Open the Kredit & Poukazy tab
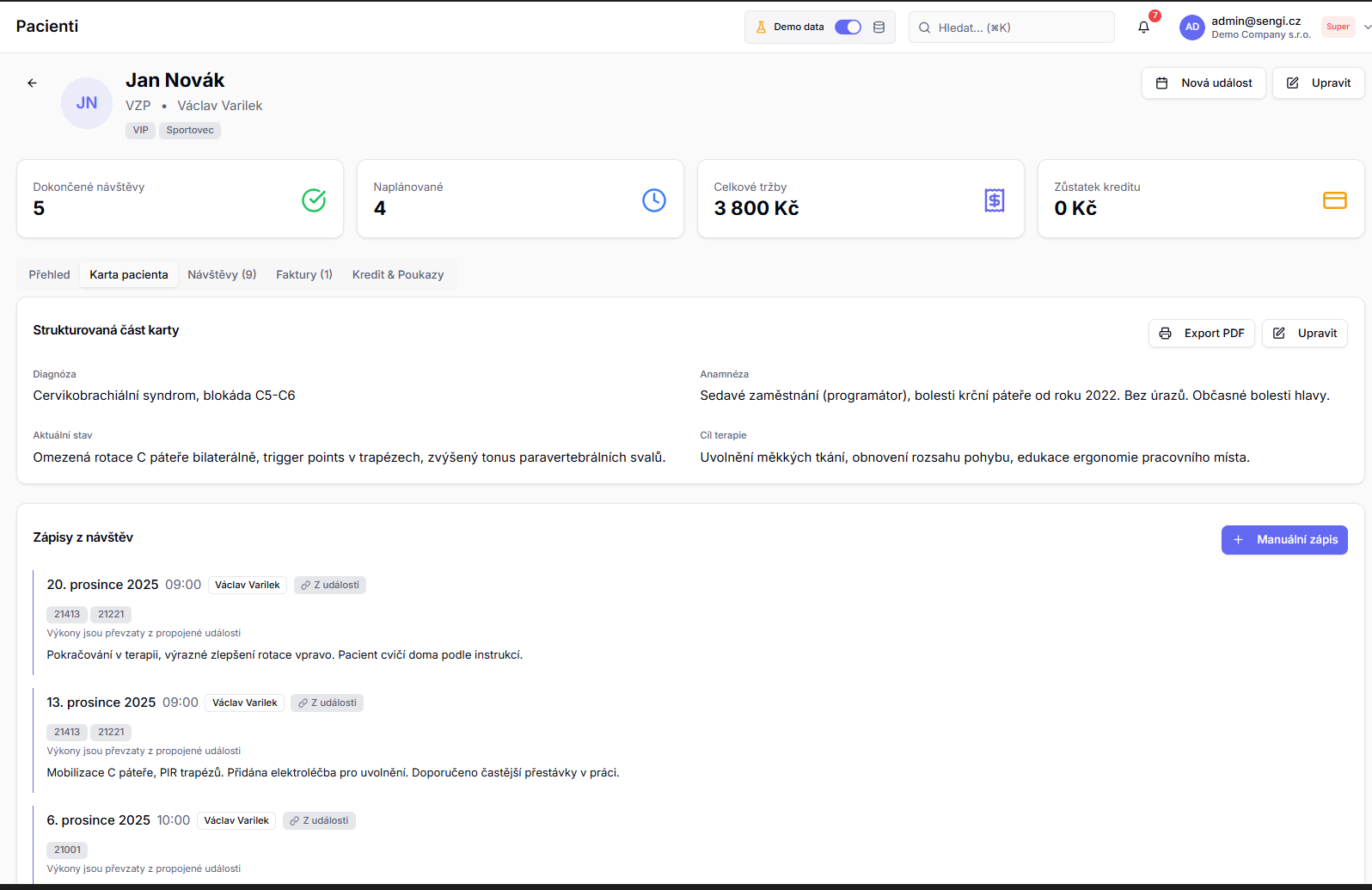The height and width of the screenshot is (890, 1372). 398,274
